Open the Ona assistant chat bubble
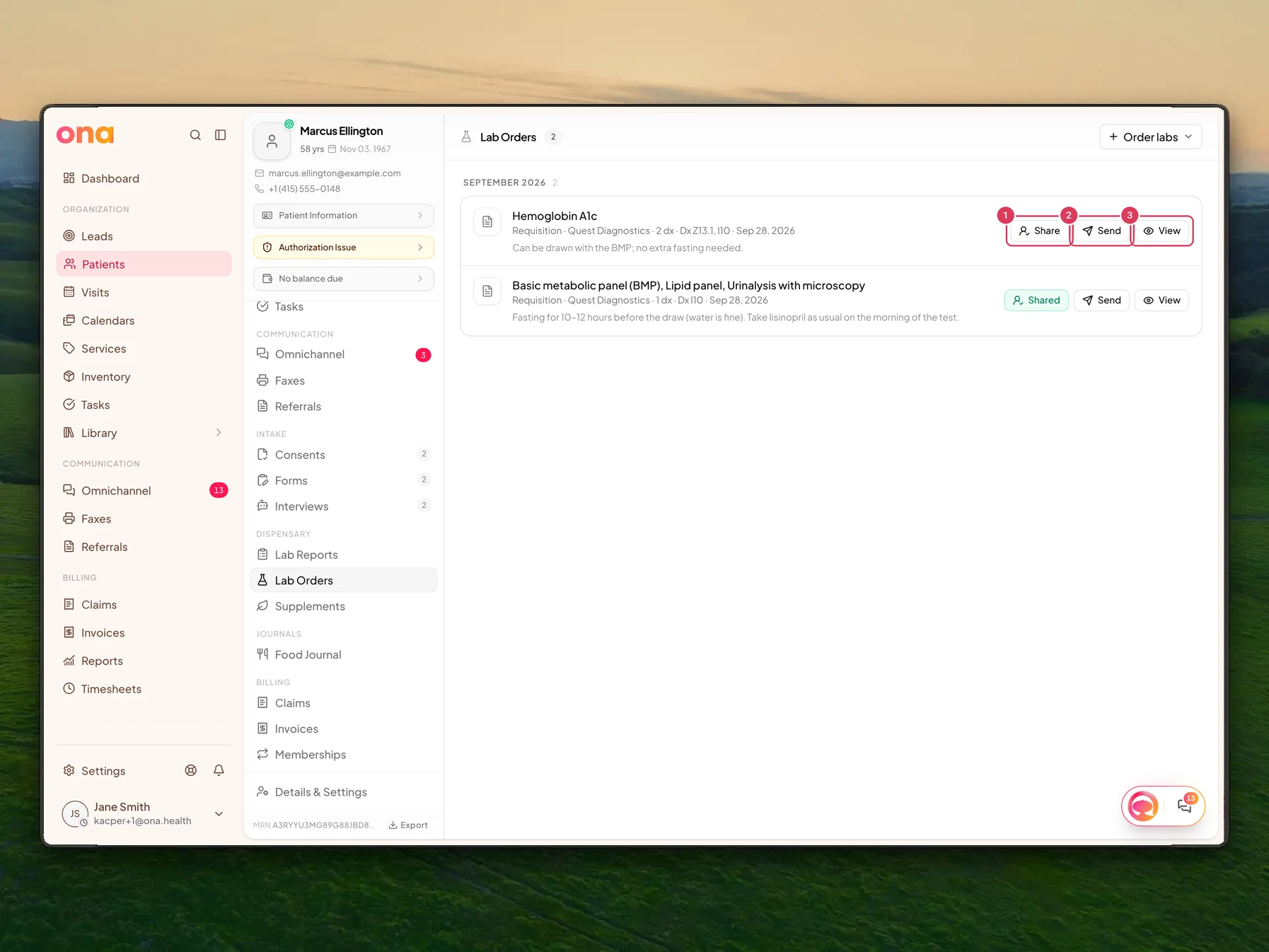 [x=1143, y=806]
